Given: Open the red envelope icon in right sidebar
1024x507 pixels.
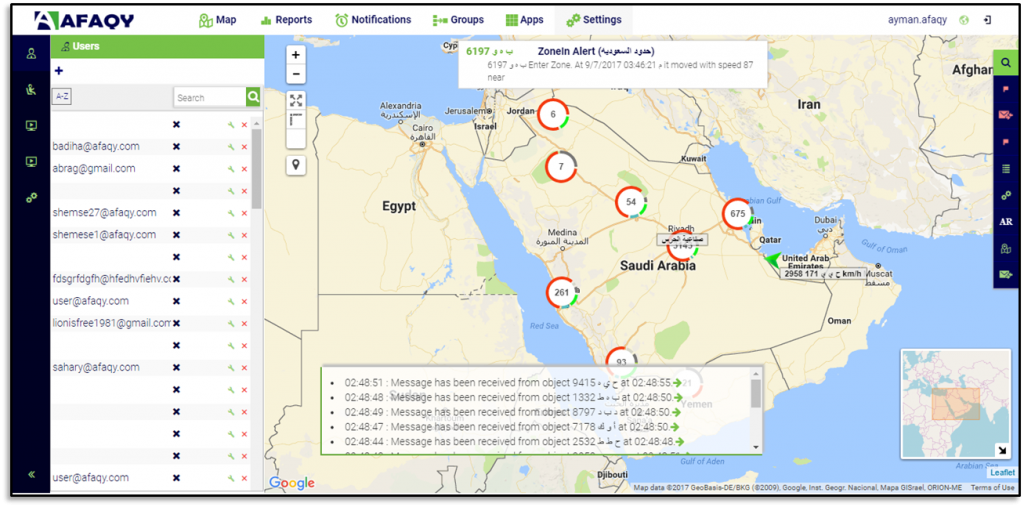Looking at the screenshot, I should tap(1006, 116).
